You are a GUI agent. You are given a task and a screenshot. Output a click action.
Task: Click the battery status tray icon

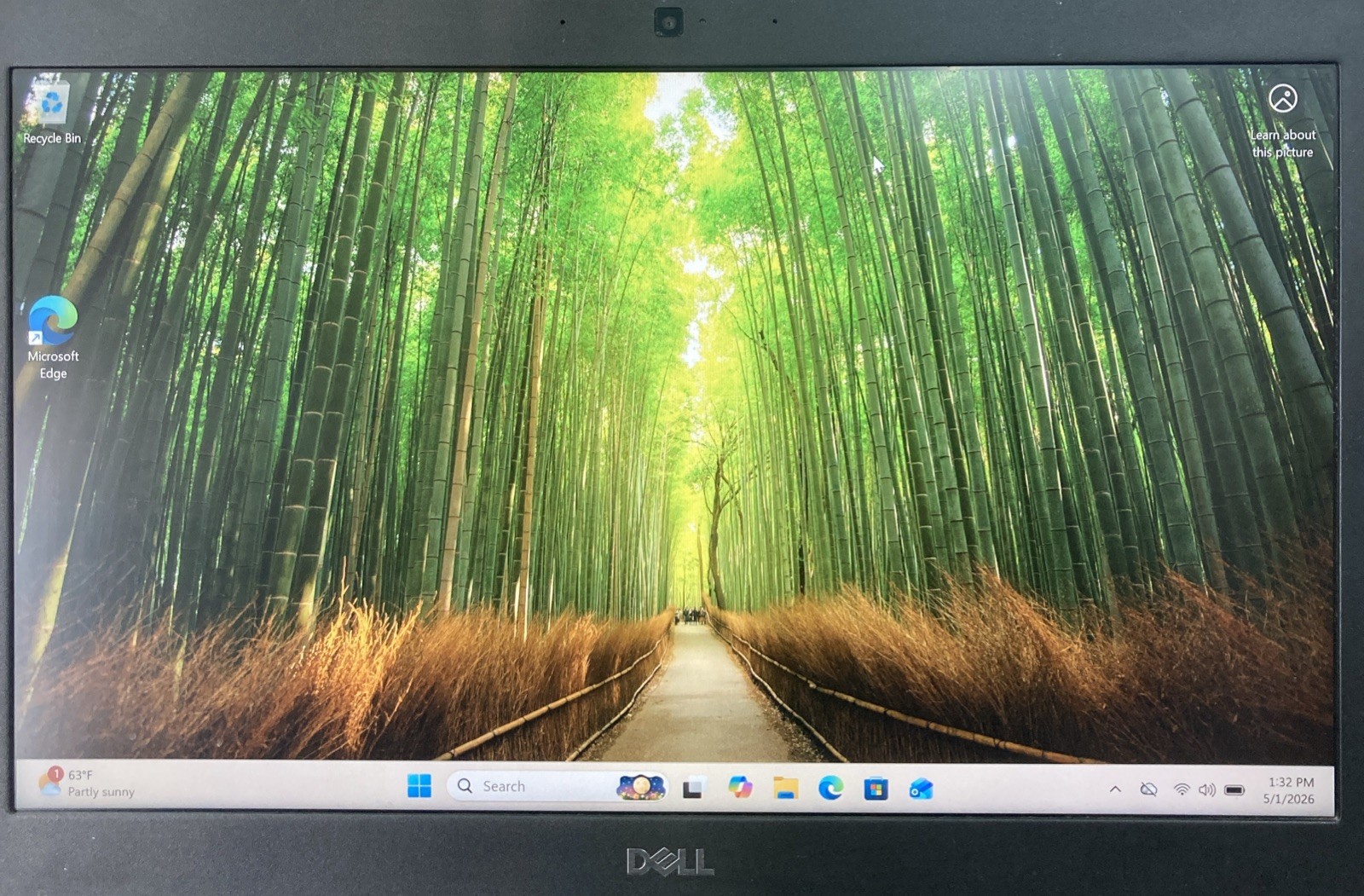click(x=1234, y=790)
